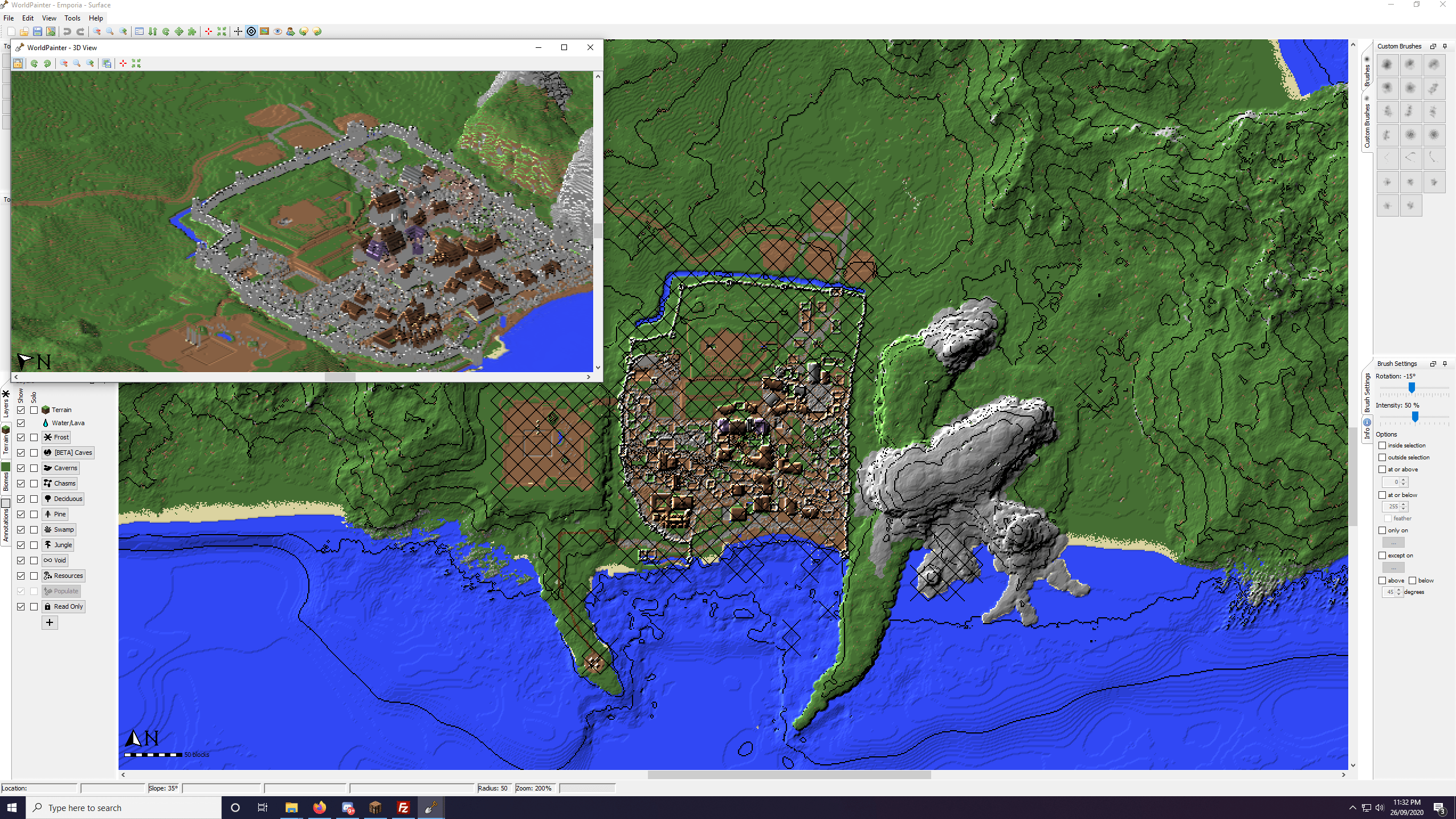Enable the feather option in Brush Settings
The height and width of the screenshot is (819, 1456).
[1388, 518]
